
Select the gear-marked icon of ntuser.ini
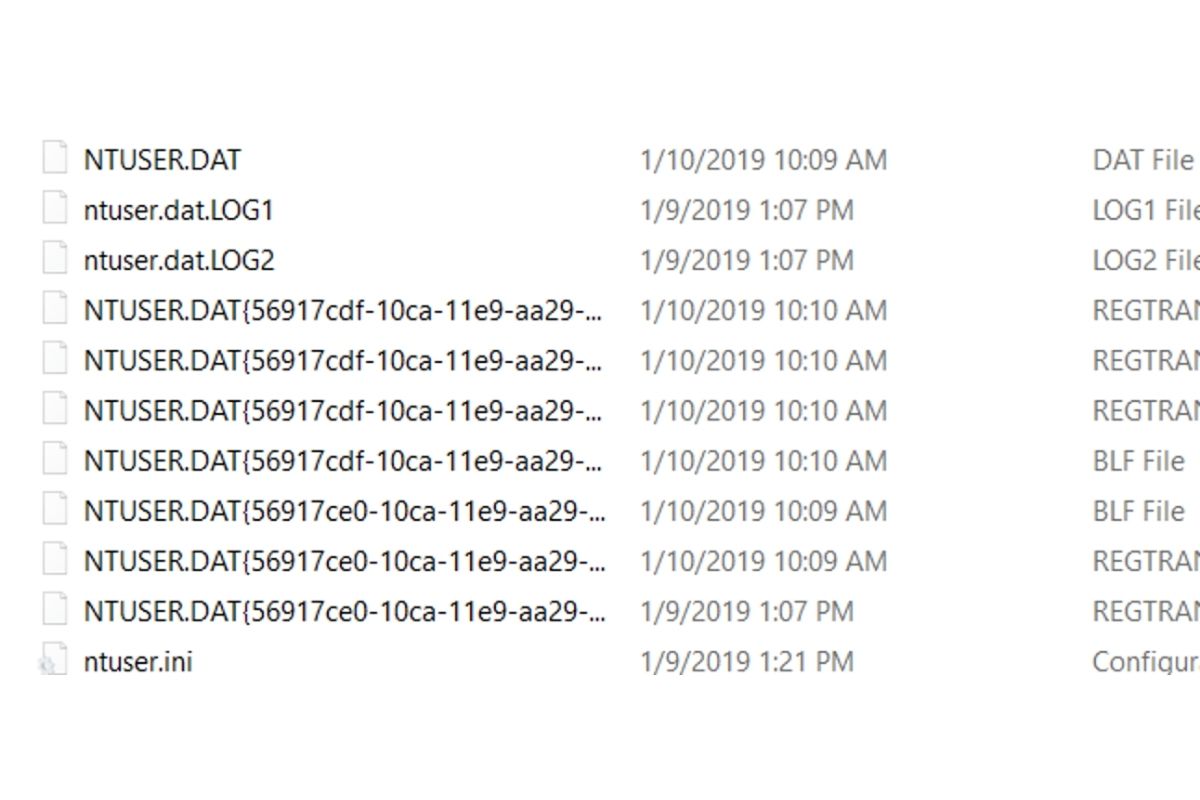pos(53,659)
